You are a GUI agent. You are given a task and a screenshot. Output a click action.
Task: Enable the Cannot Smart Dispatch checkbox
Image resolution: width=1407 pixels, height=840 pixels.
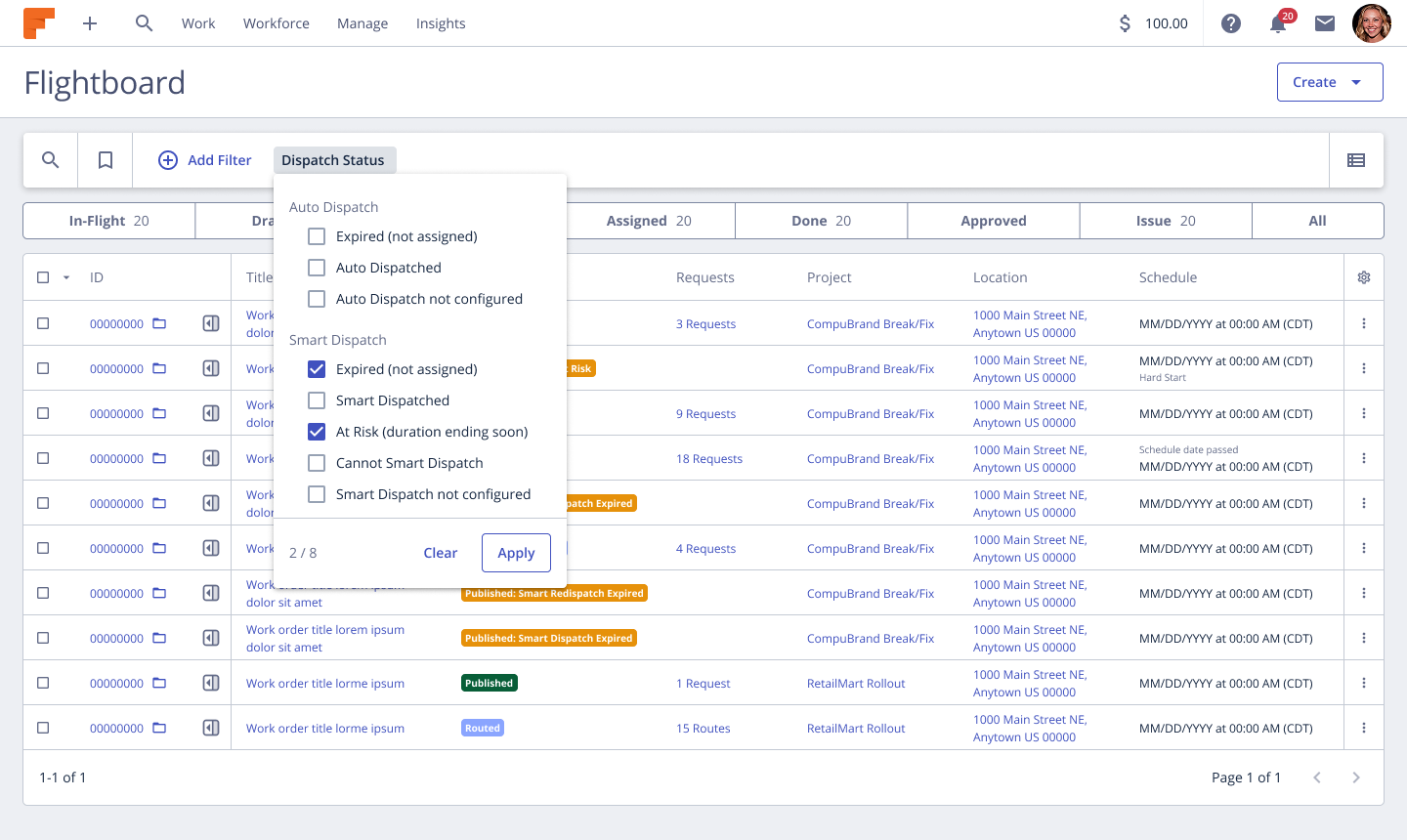pos(317,463)
